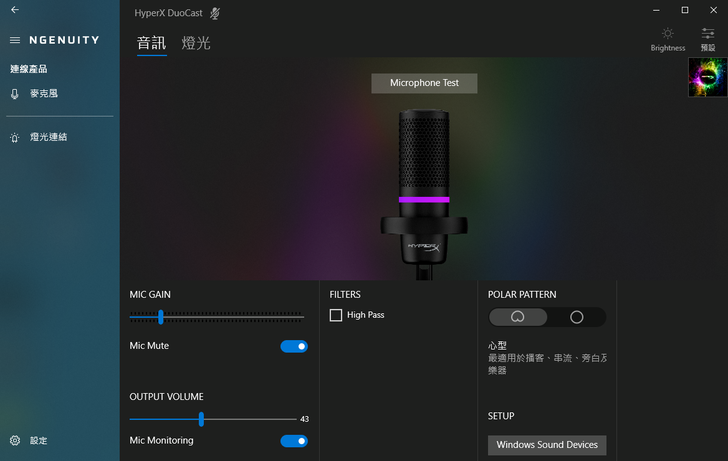Click the back arrow icon
The width and height of the screenshot is (728, 461).
pos(15,10)
